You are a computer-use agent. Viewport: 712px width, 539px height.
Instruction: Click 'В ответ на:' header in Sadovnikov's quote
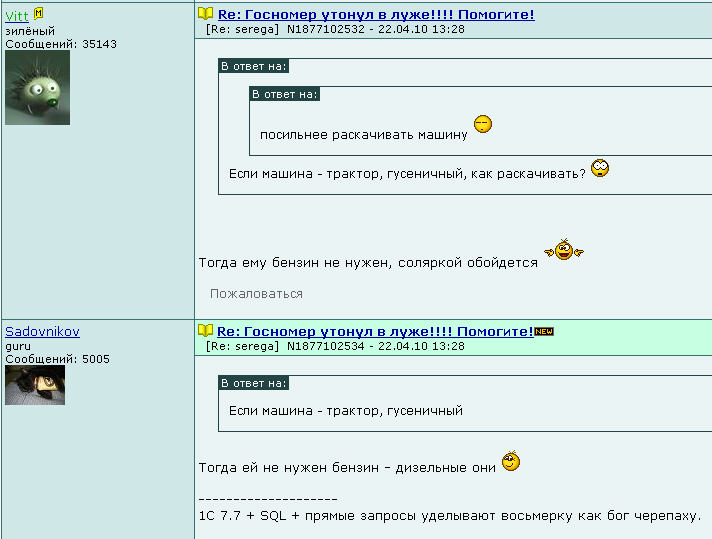coord(254,383)
